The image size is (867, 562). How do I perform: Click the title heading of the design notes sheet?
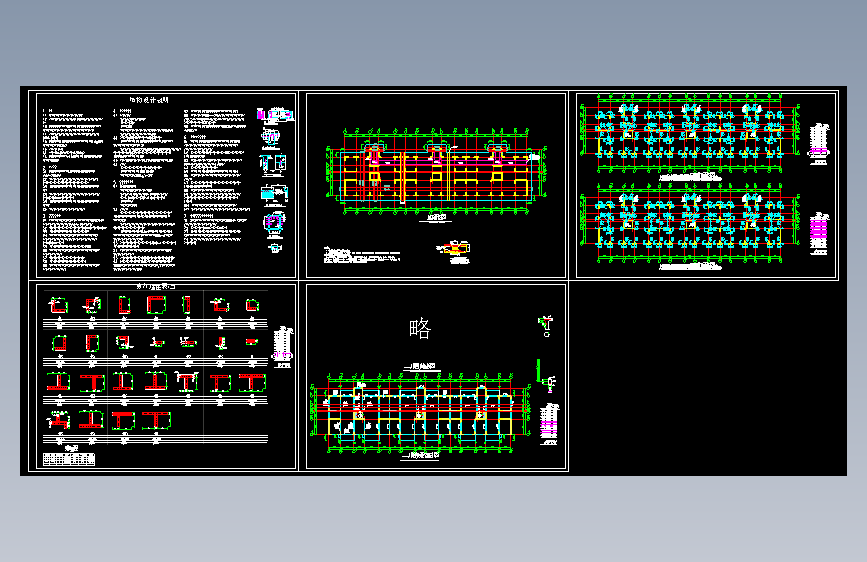(149, 100)
